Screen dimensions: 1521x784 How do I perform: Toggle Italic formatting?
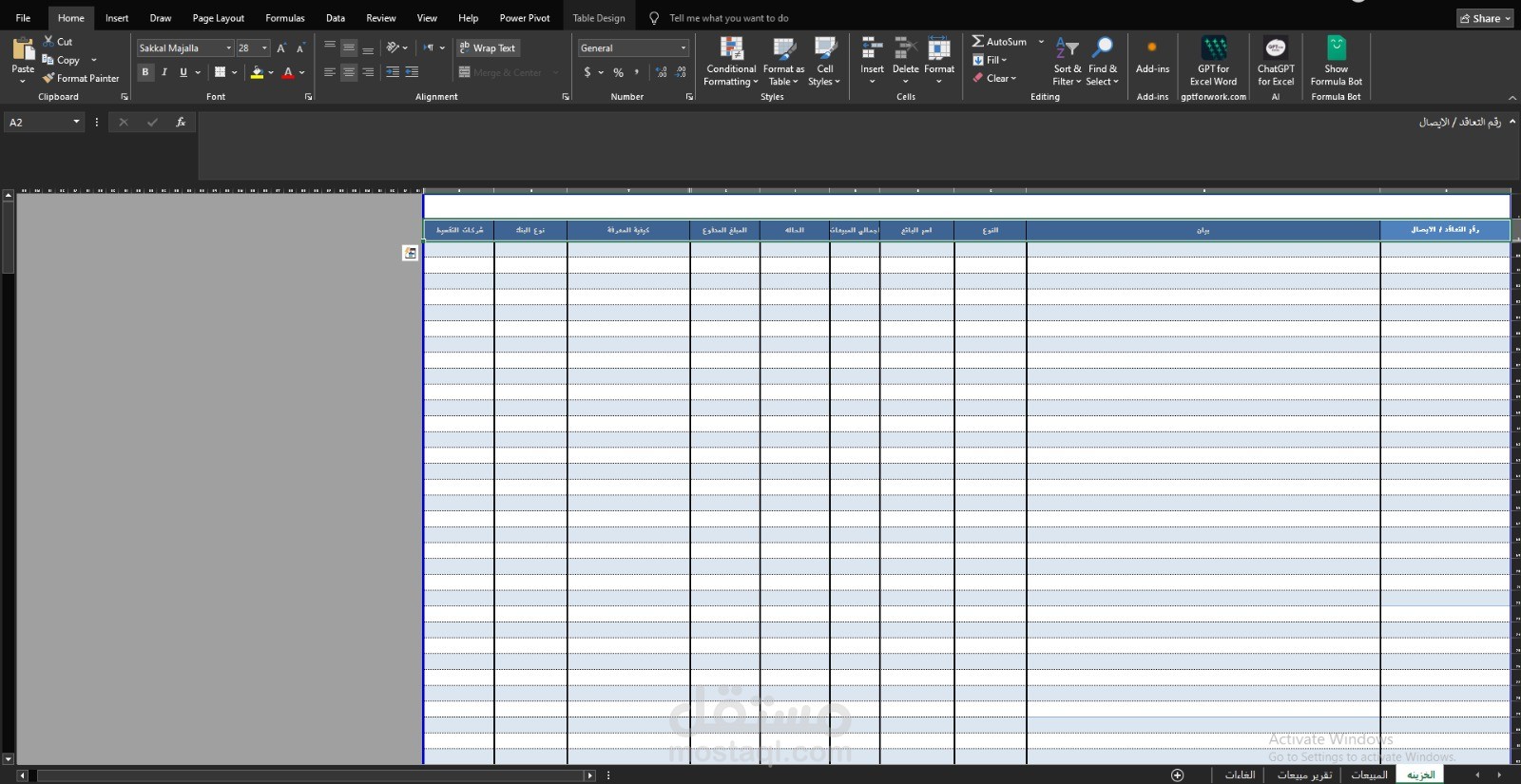coord(164,72)
